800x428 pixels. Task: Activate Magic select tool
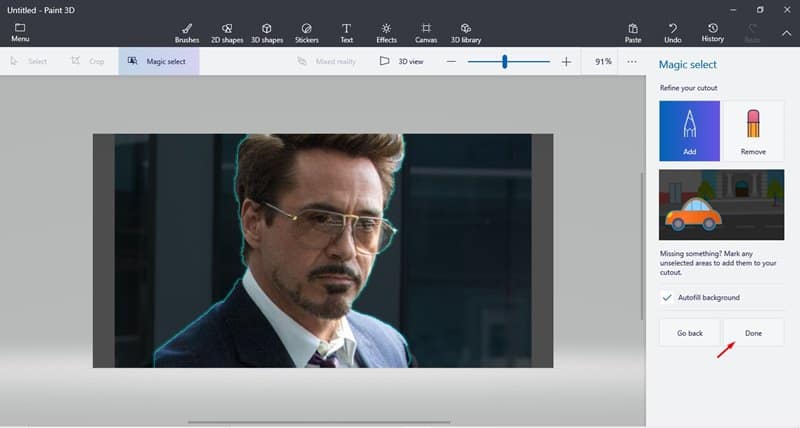(159, 61)
